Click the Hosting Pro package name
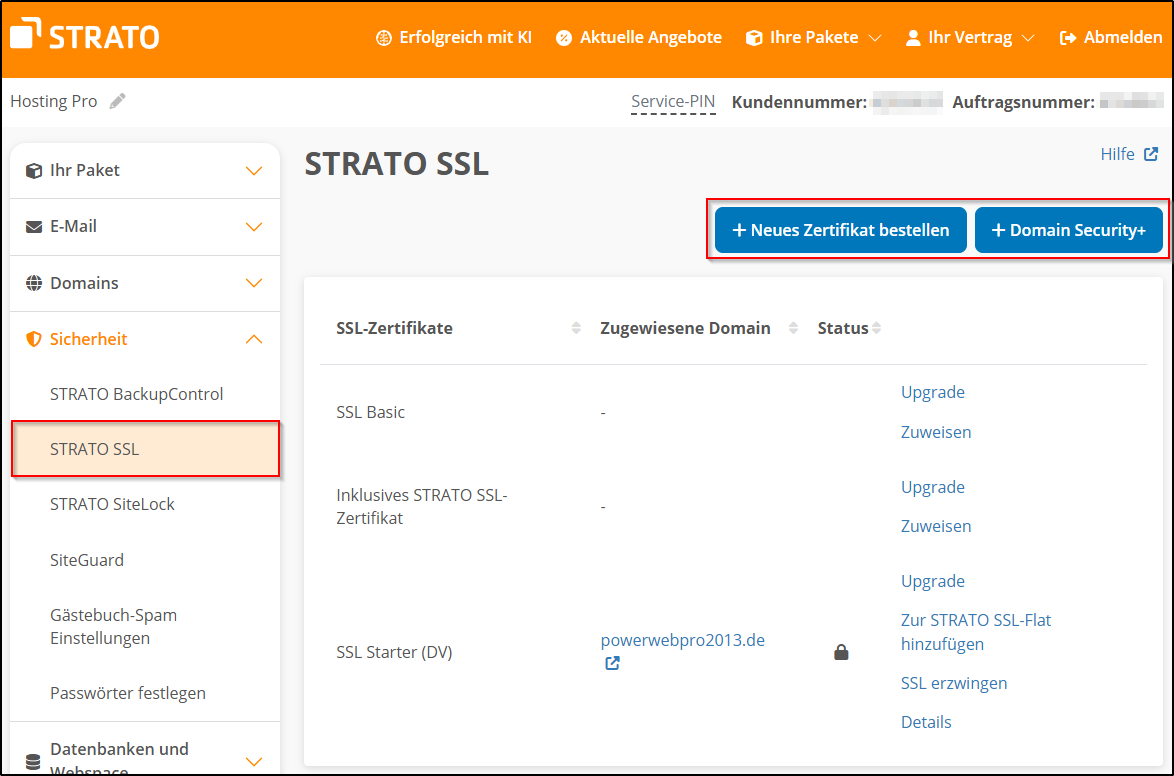 pos(54,101)
